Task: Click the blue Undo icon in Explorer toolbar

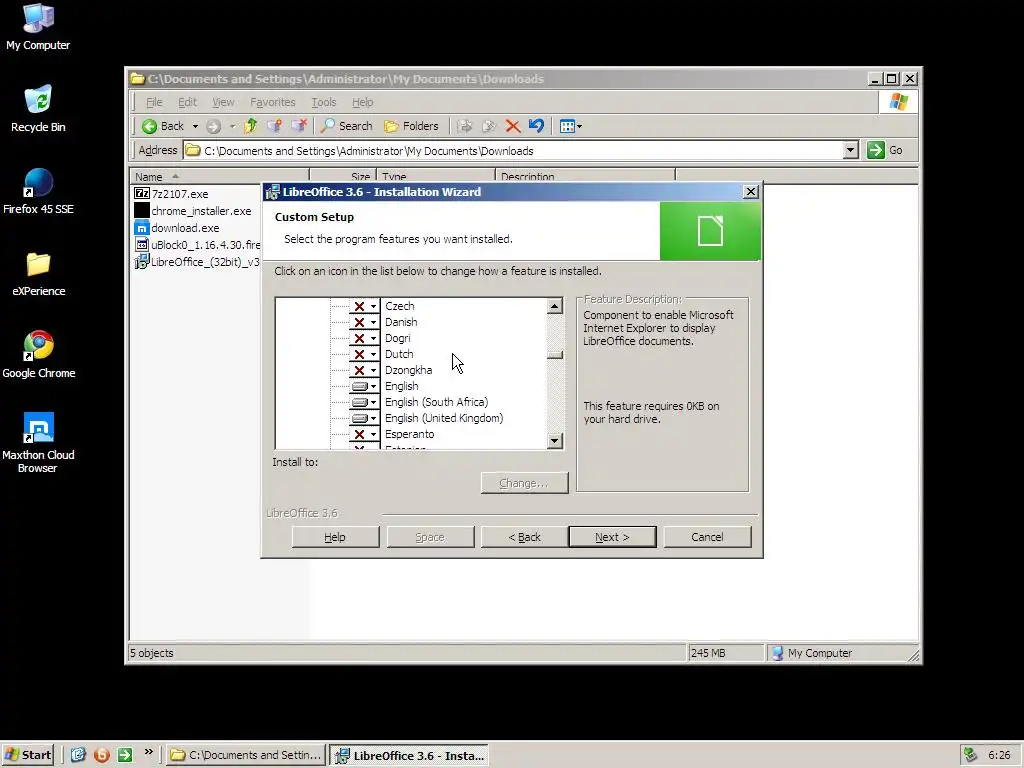Action: tap(536, 126)
